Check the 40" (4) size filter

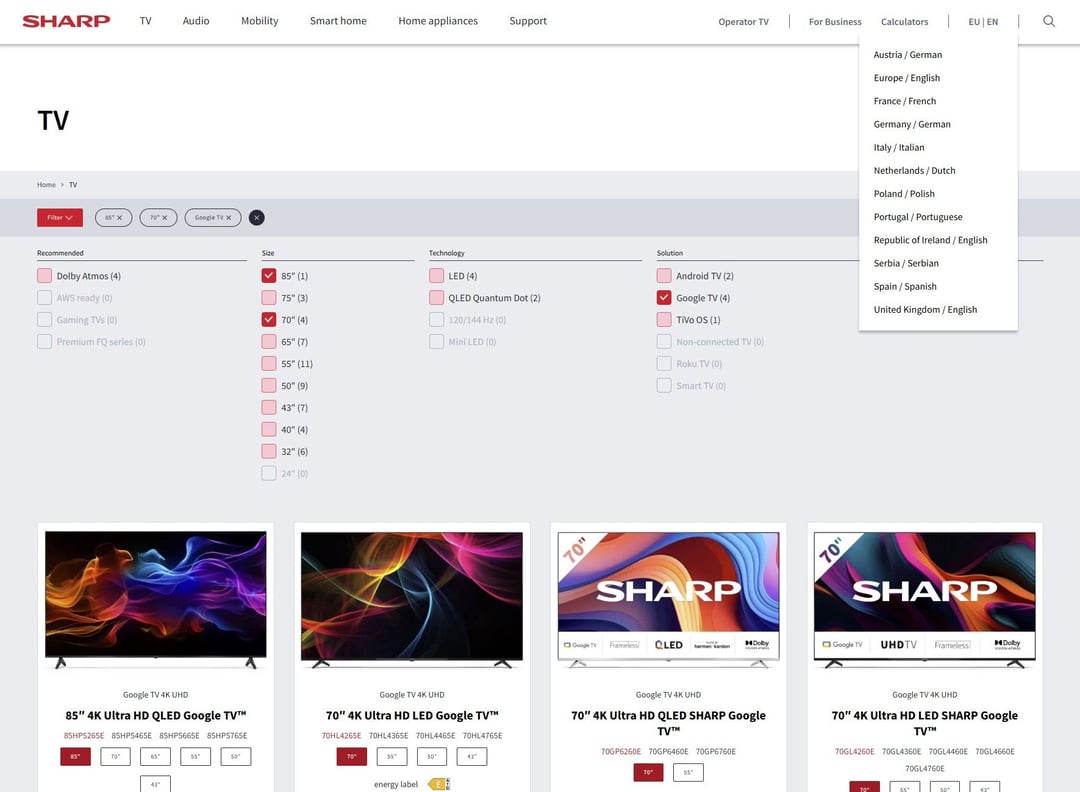pos(269,430)
